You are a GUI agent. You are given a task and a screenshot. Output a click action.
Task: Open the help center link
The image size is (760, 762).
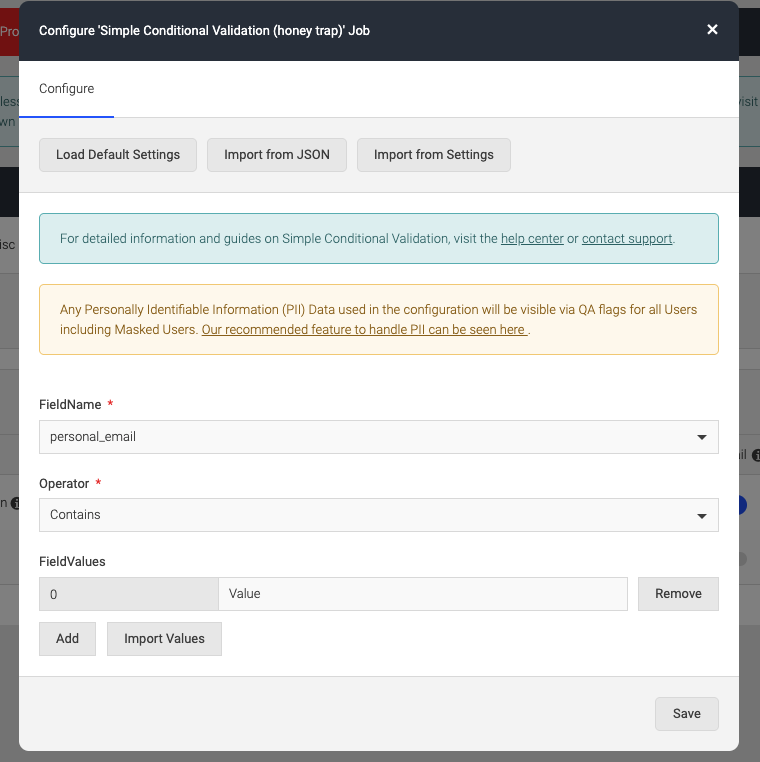coord(532,239)
